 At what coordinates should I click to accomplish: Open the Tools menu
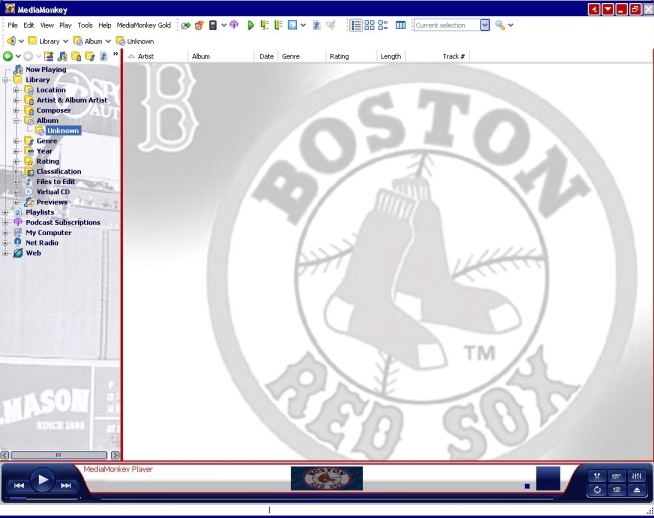coord(85,25)
